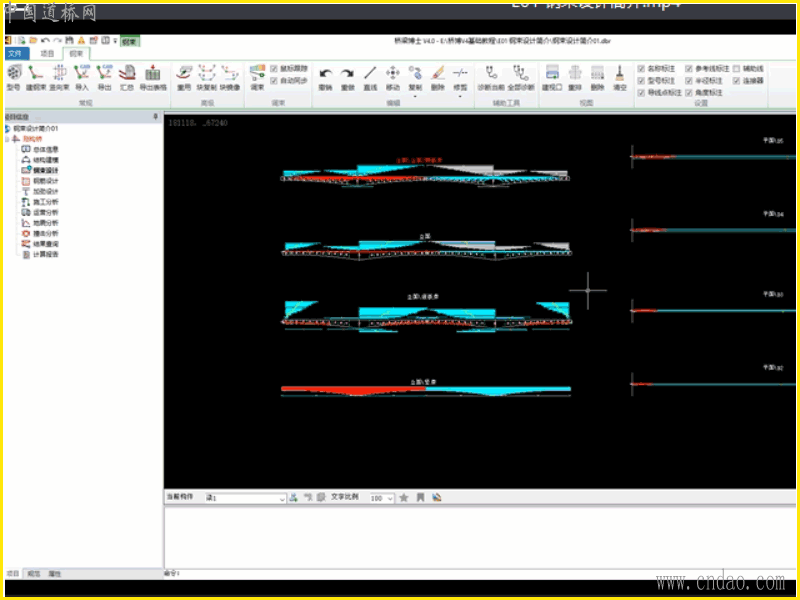Open 计算报告 in the project tree
Screen dimensions: 800x600
pyautogui.click(x=45, y=255)
